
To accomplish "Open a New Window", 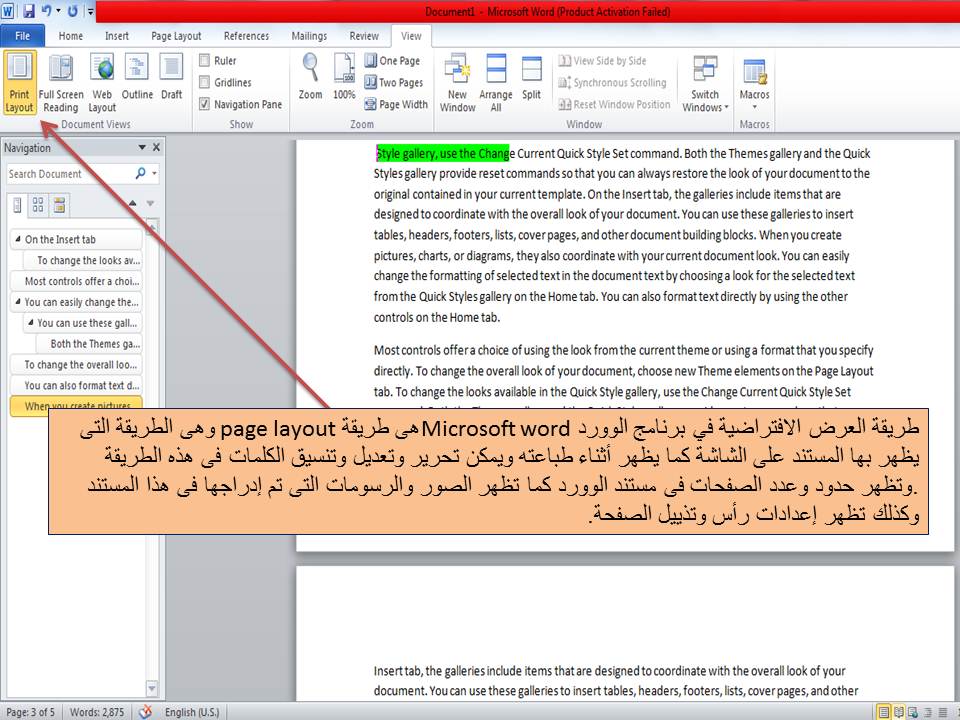I will pos(457,83).
